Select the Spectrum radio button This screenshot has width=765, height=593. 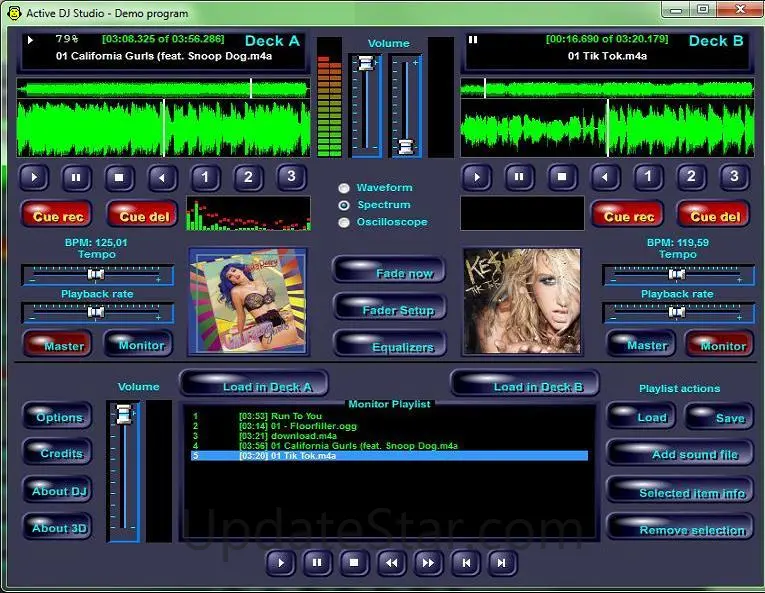tap(344, 205)
